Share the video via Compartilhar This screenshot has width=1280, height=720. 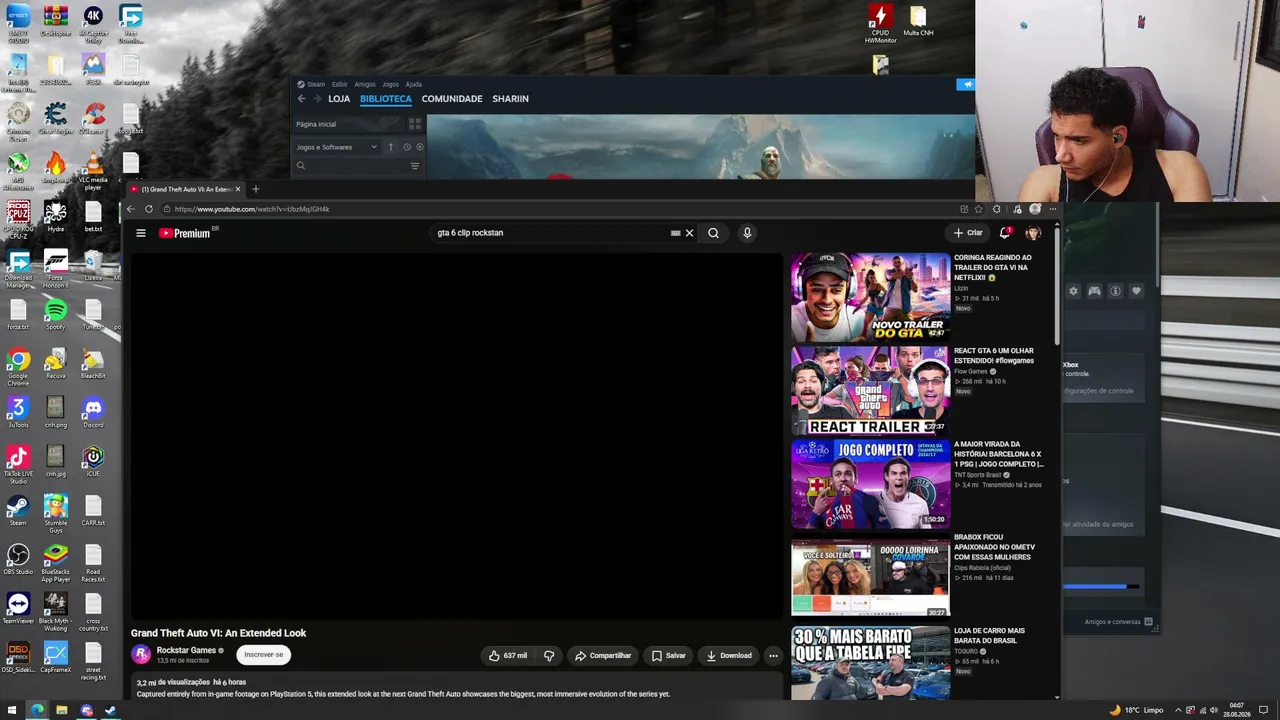[603, 656]
